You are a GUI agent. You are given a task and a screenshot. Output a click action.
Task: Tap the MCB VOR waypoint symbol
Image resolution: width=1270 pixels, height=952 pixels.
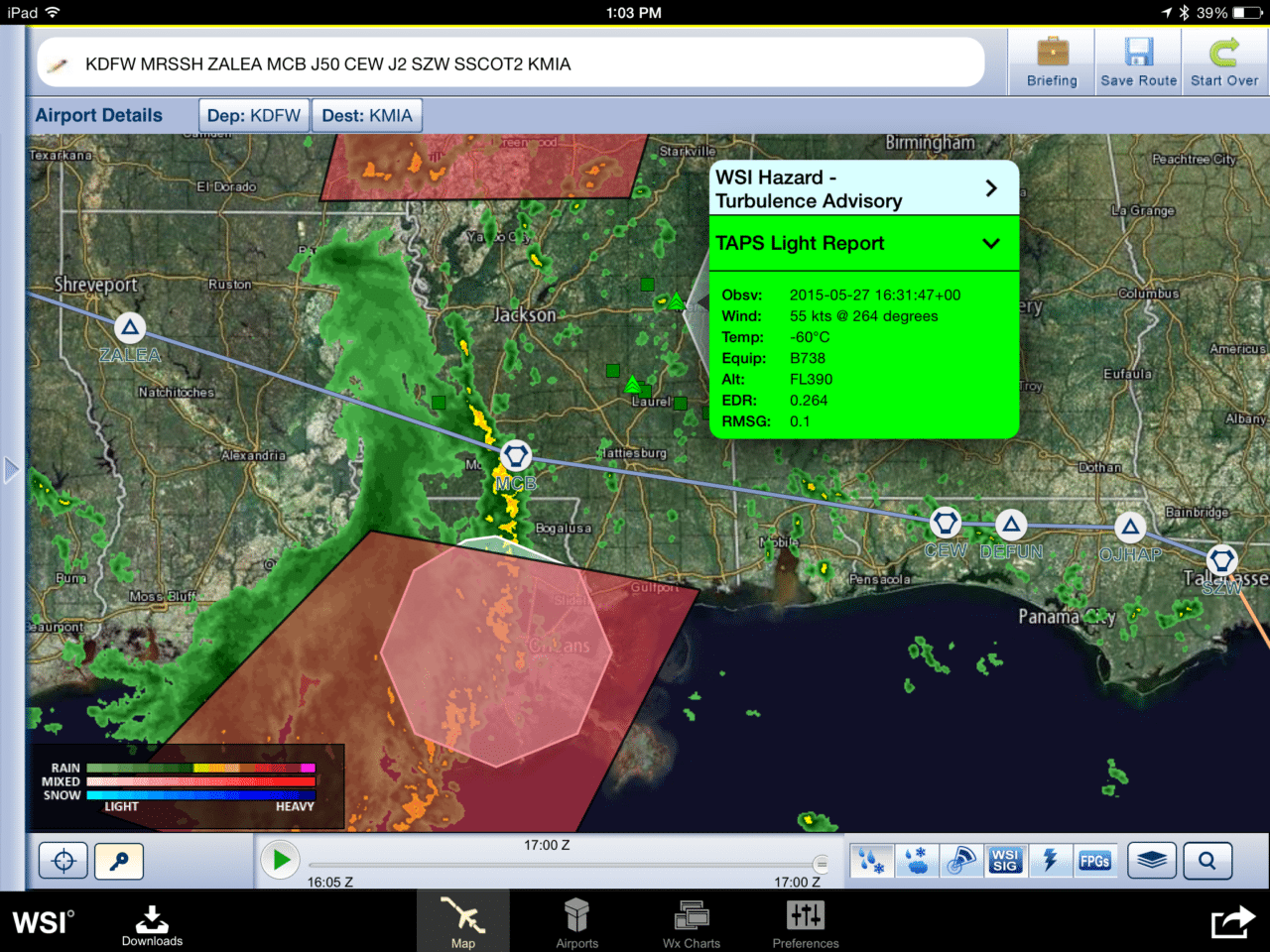515,456
